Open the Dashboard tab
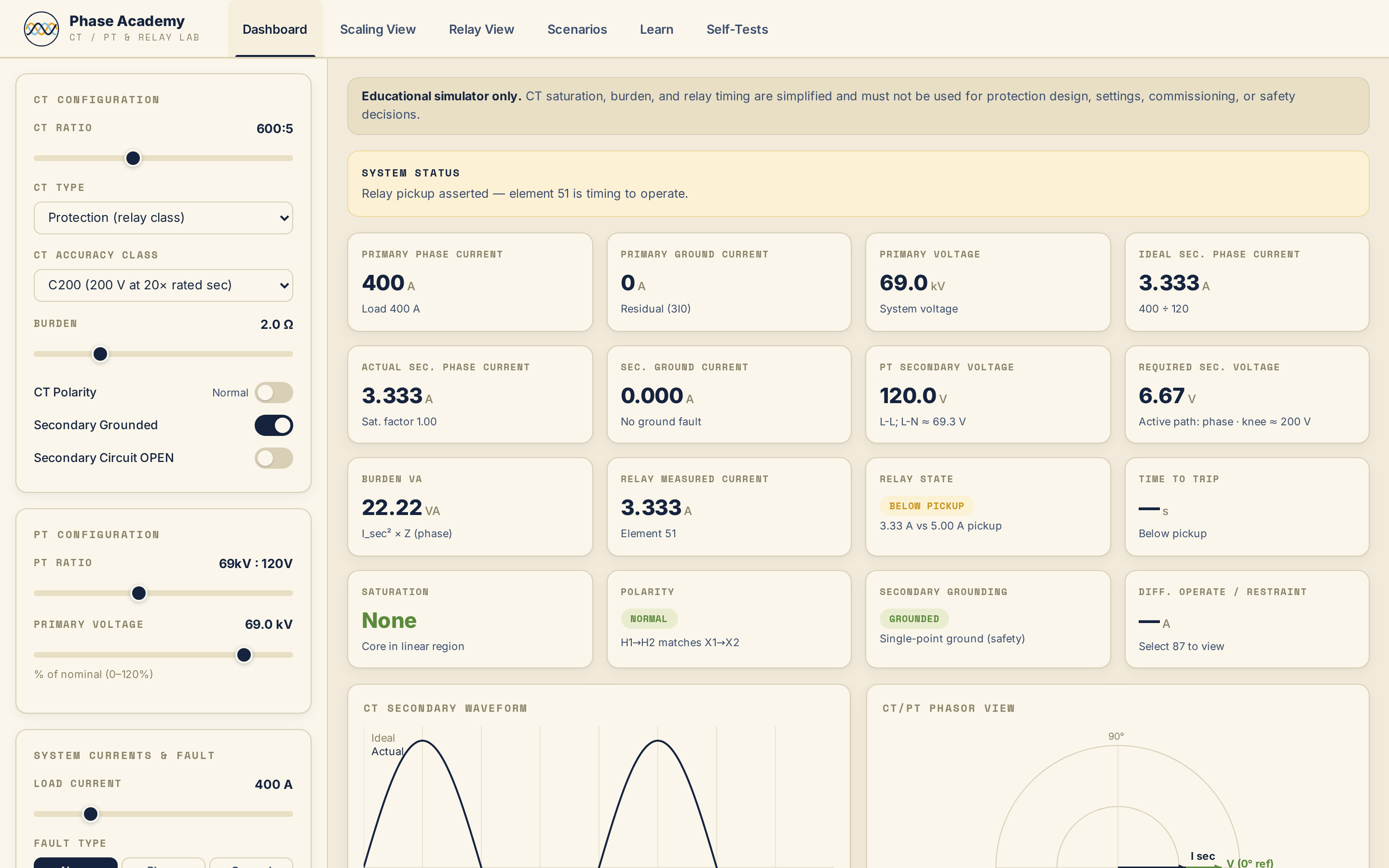1389x868 pixels. pos(275,29)
